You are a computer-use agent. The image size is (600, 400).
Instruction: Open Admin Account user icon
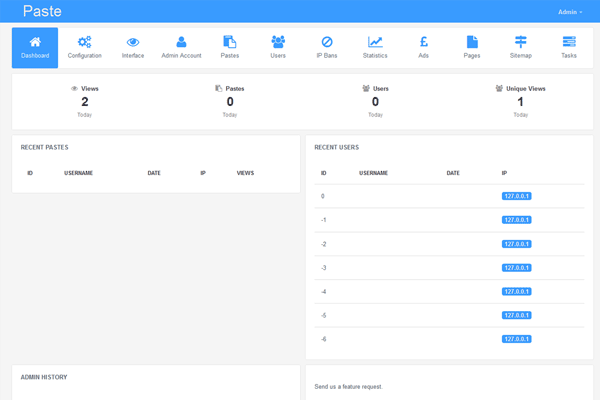coord(182,42)
